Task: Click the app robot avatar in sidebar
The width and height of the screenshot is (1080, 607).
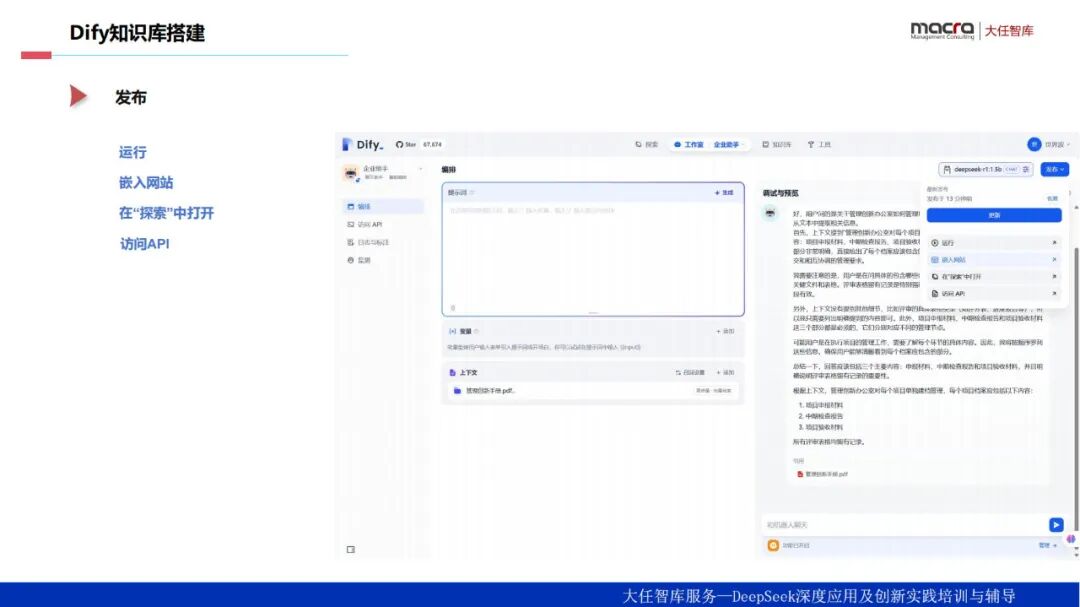Action: [351, 172]
